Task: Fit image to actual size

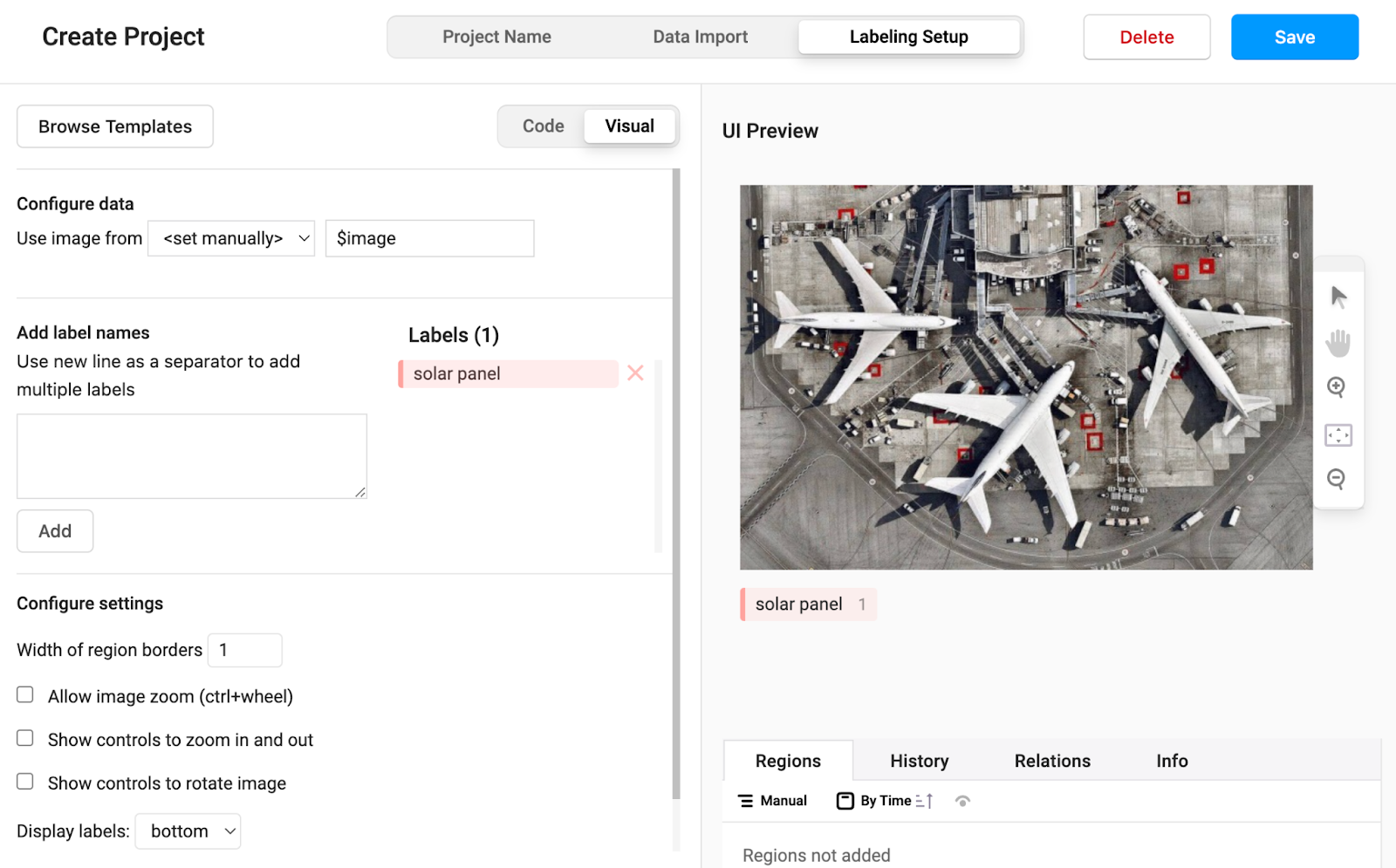Action: tap(1338, 434)
